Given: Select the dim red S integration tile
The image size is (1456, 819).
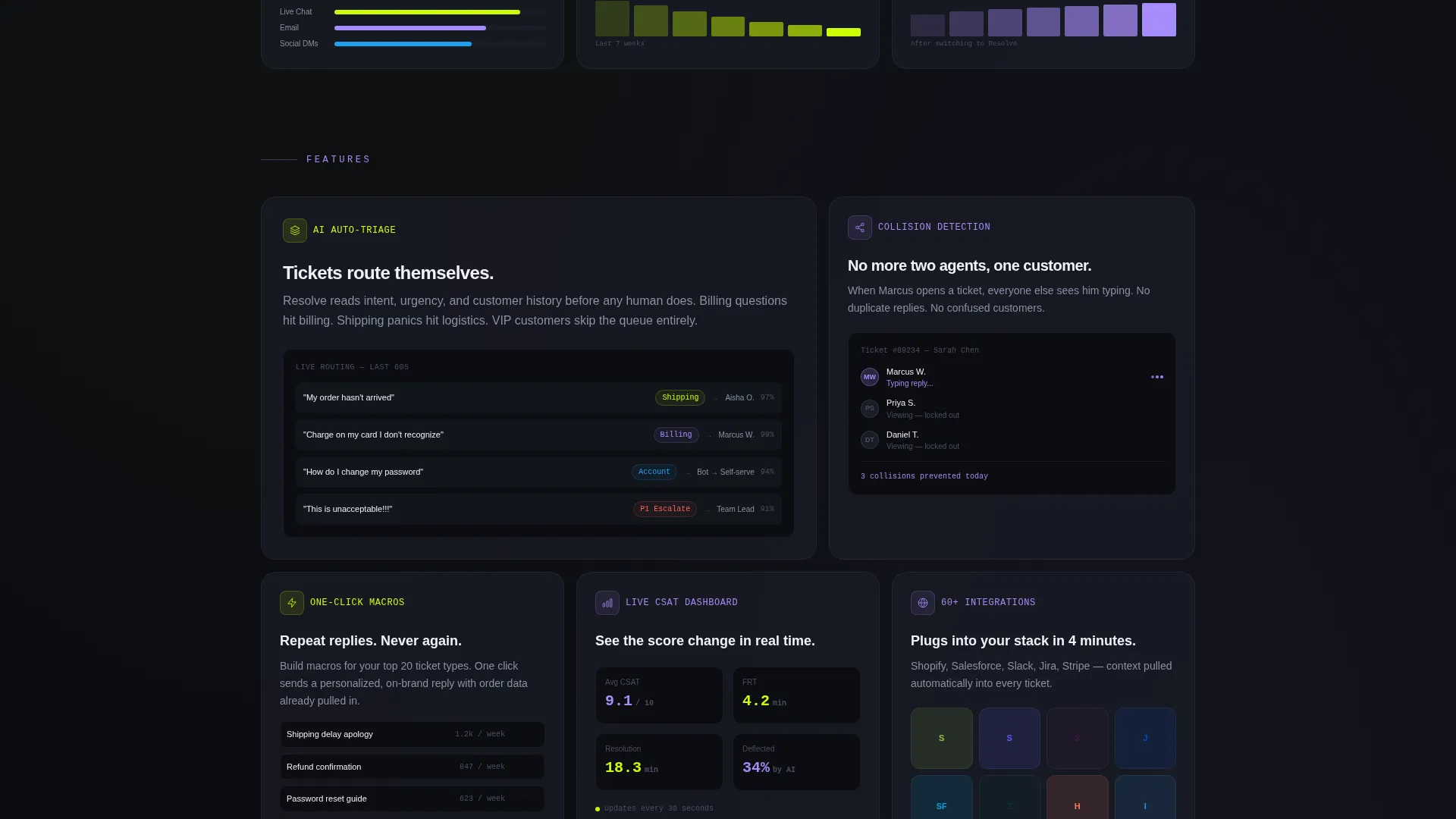Looking at the screenshot, I should (1078, 739).
